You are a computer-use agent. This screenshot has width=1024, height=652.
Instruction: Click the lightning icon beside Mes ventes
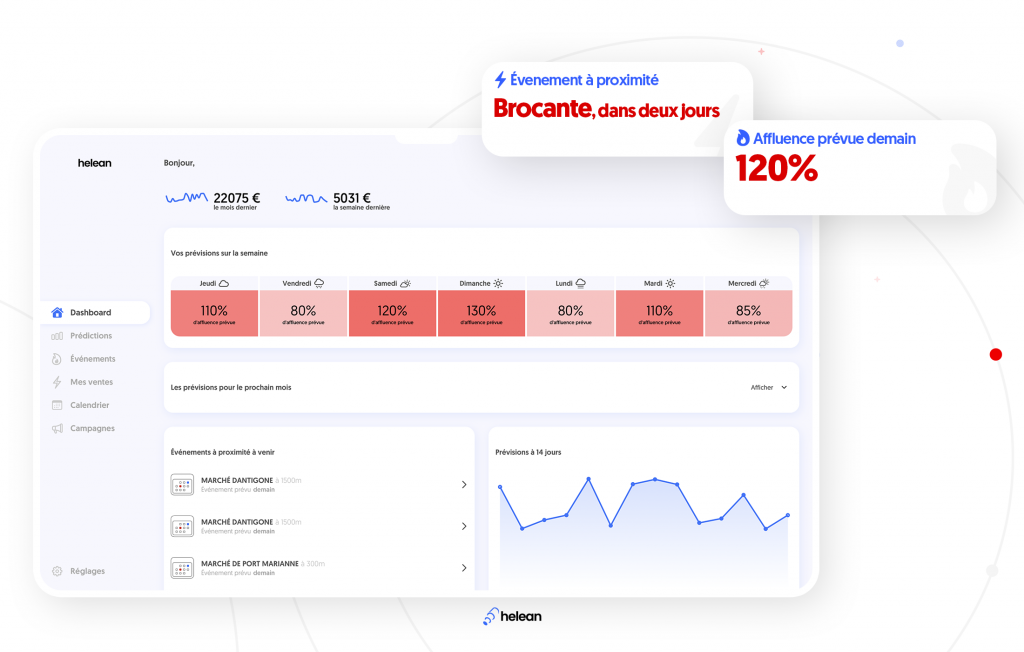tap(57, 381)
